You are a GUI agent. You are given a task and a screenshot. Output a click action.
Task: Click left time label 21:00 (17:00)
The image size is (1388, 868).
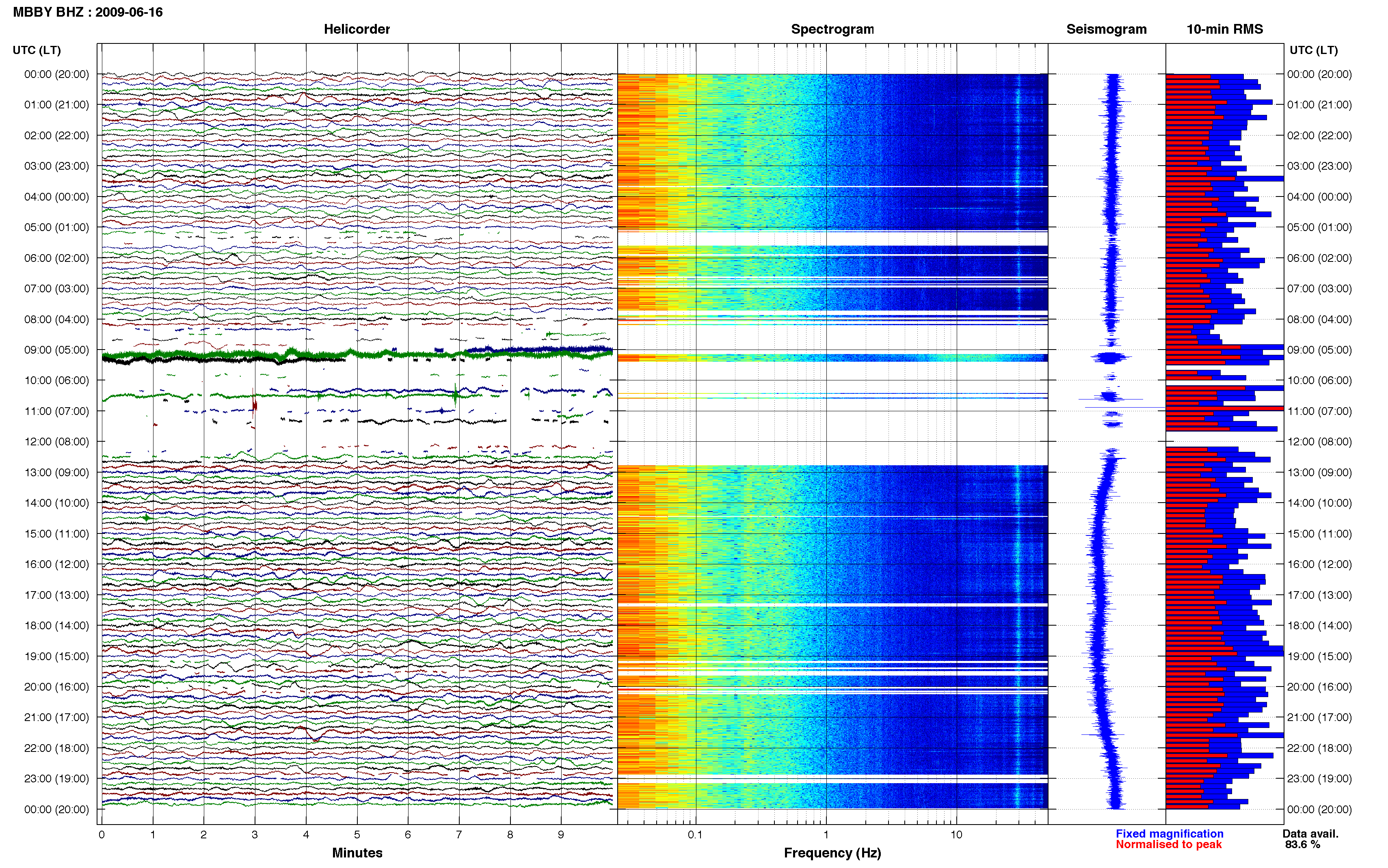click(57, 717)
